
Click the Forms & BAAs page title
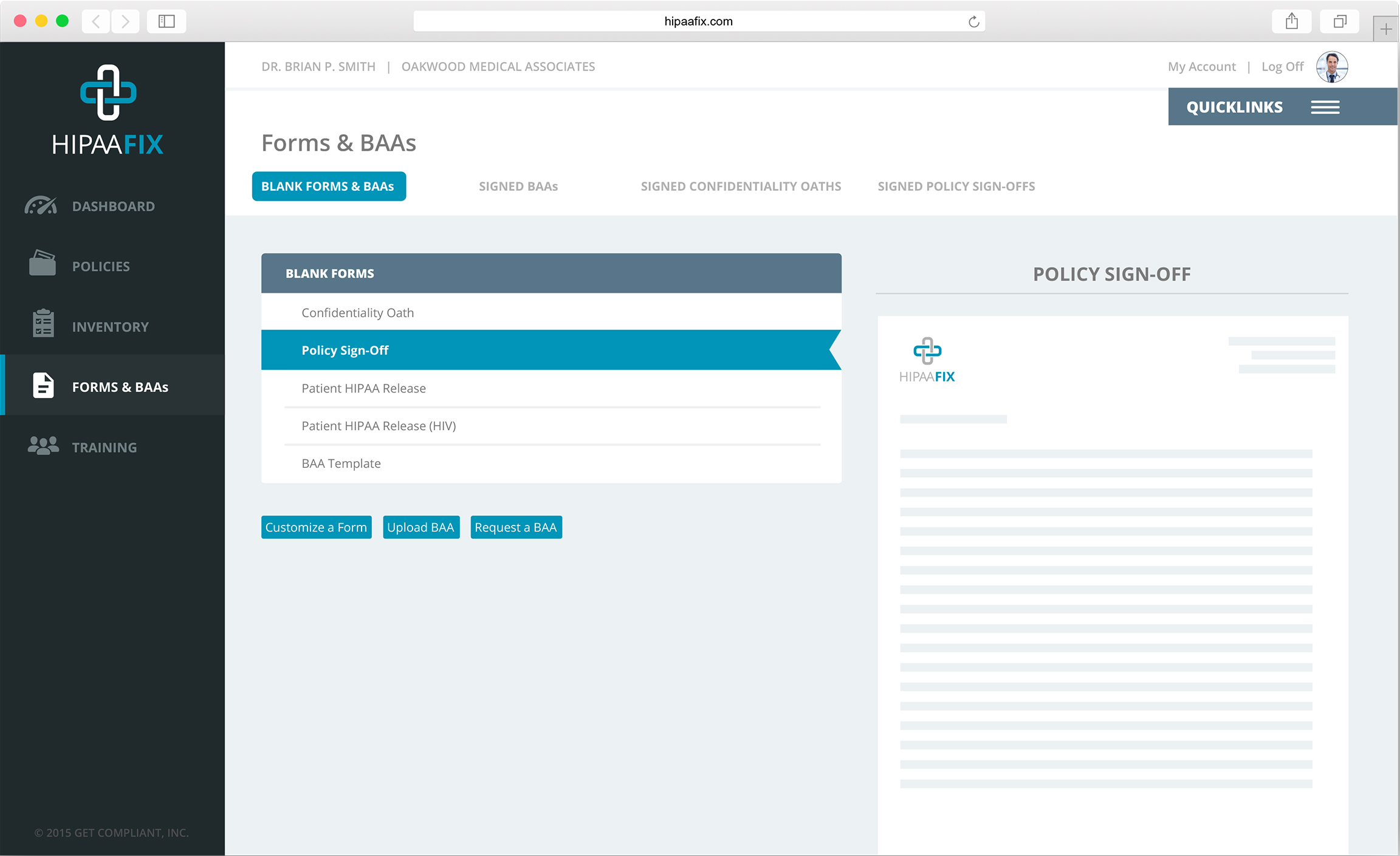(x=338, y=143)
